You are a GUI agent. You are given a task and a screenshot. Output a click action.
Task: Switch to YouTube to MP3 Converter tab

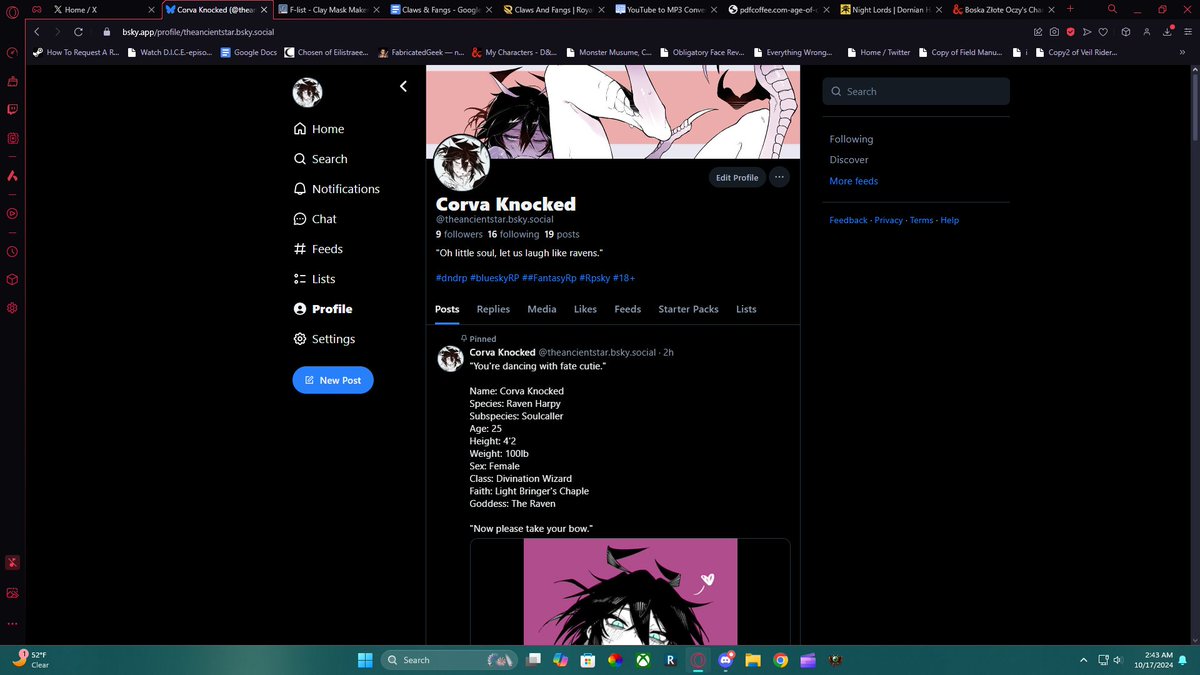point(666,9)
